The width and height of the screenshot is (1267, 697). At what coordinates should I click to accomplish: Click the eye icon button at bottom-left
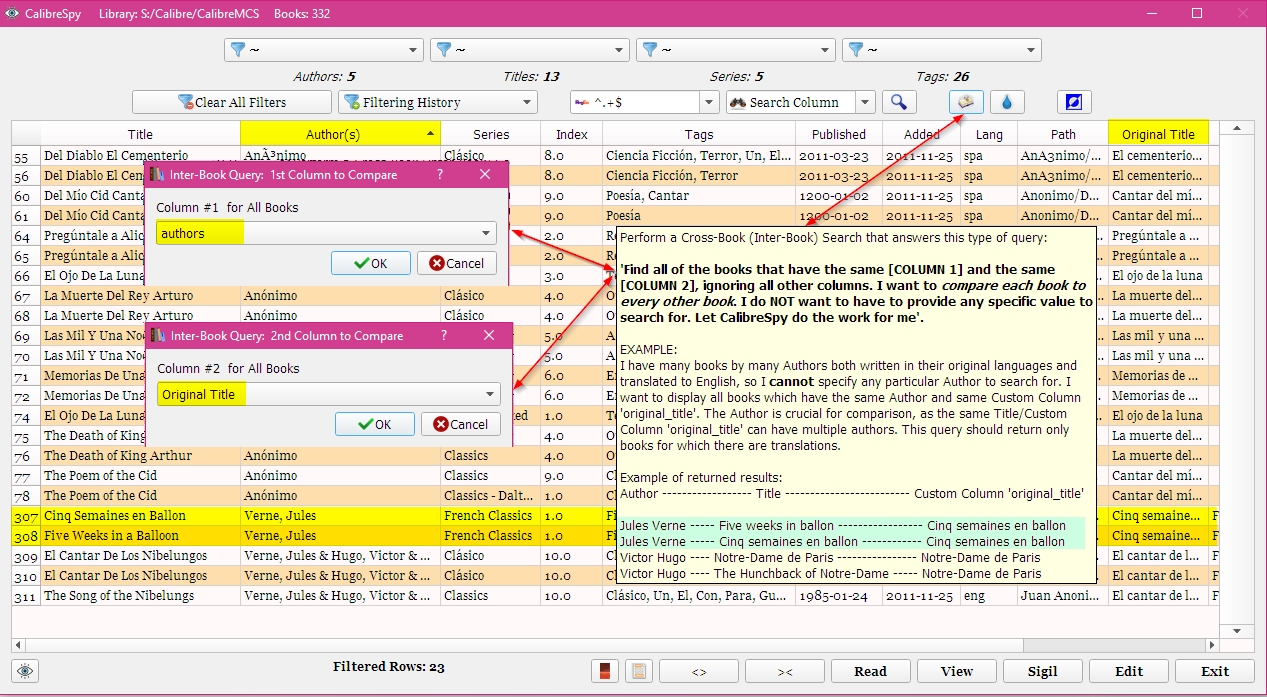point(25,671)
